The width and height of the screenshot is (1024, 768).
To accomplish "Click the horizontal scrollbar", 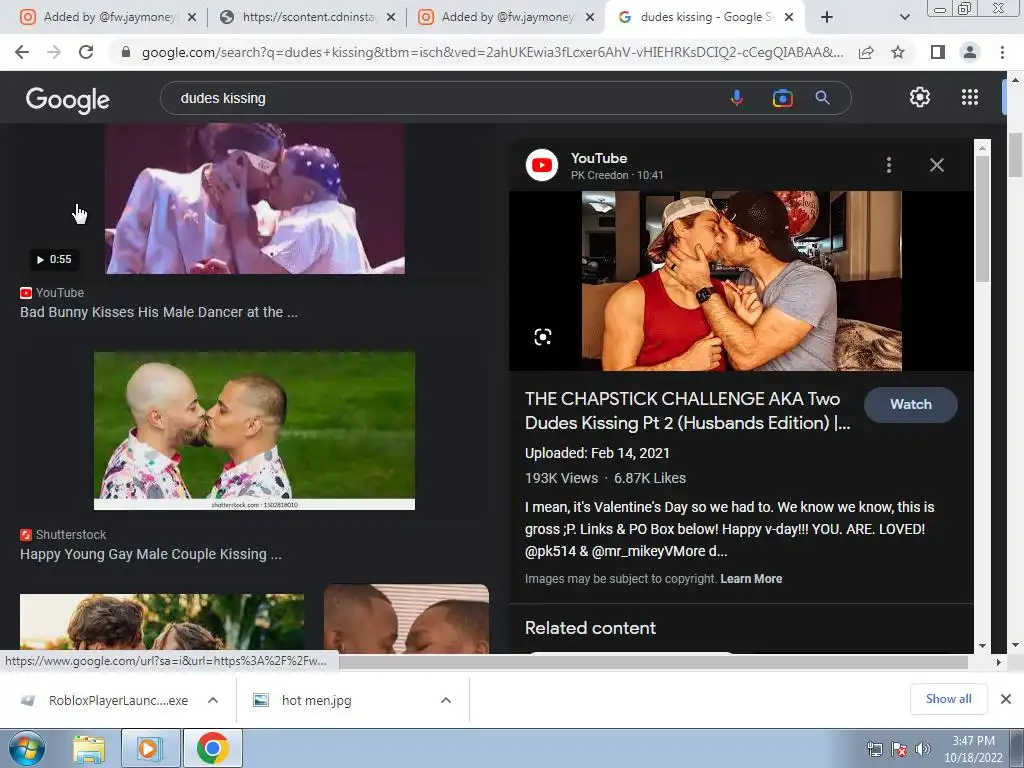I will tap(653, 662).
